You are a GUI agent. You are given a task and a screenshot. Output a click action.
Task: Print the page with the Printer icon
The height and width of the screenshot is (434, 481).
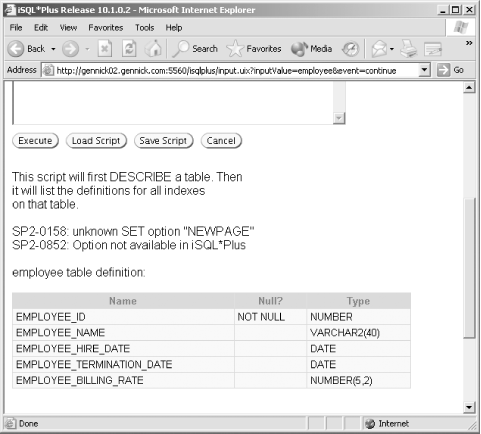[x=408, y=49]
